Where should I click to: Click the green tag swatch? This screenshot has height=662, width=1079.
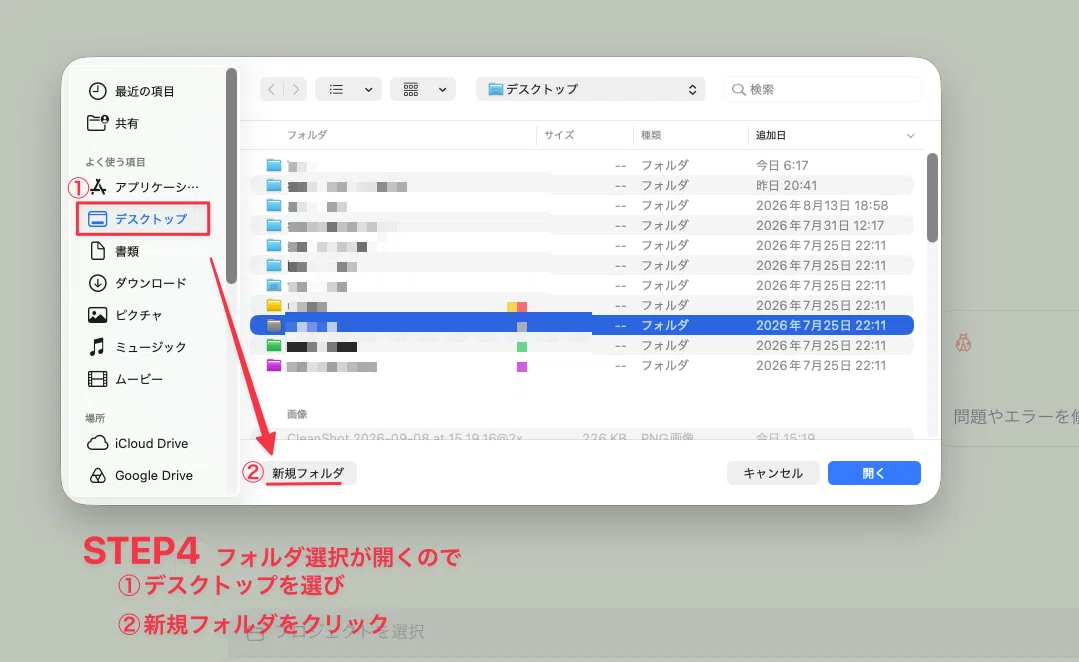coord(522,347)
